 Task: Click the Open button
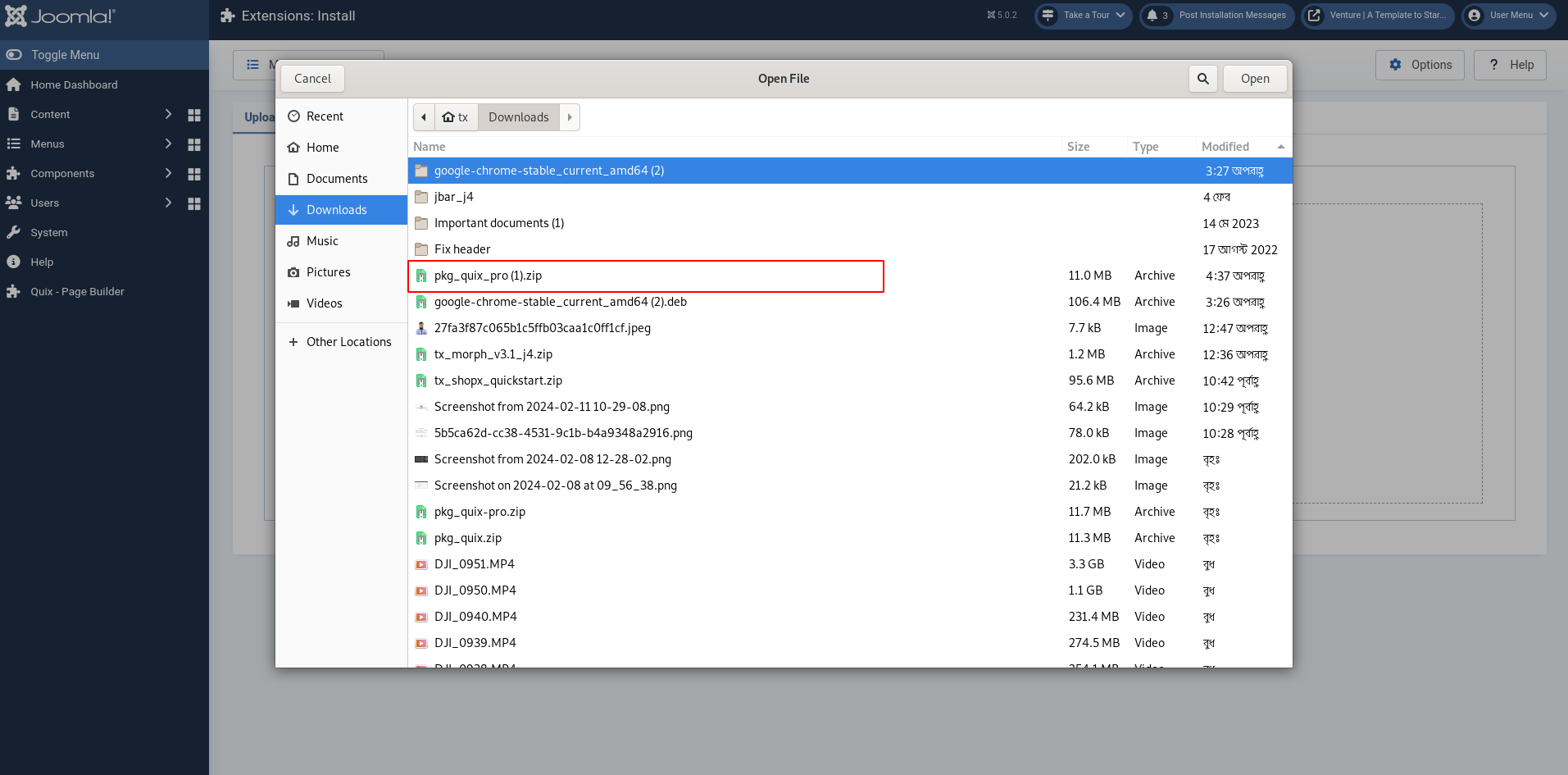(1255, 79)
